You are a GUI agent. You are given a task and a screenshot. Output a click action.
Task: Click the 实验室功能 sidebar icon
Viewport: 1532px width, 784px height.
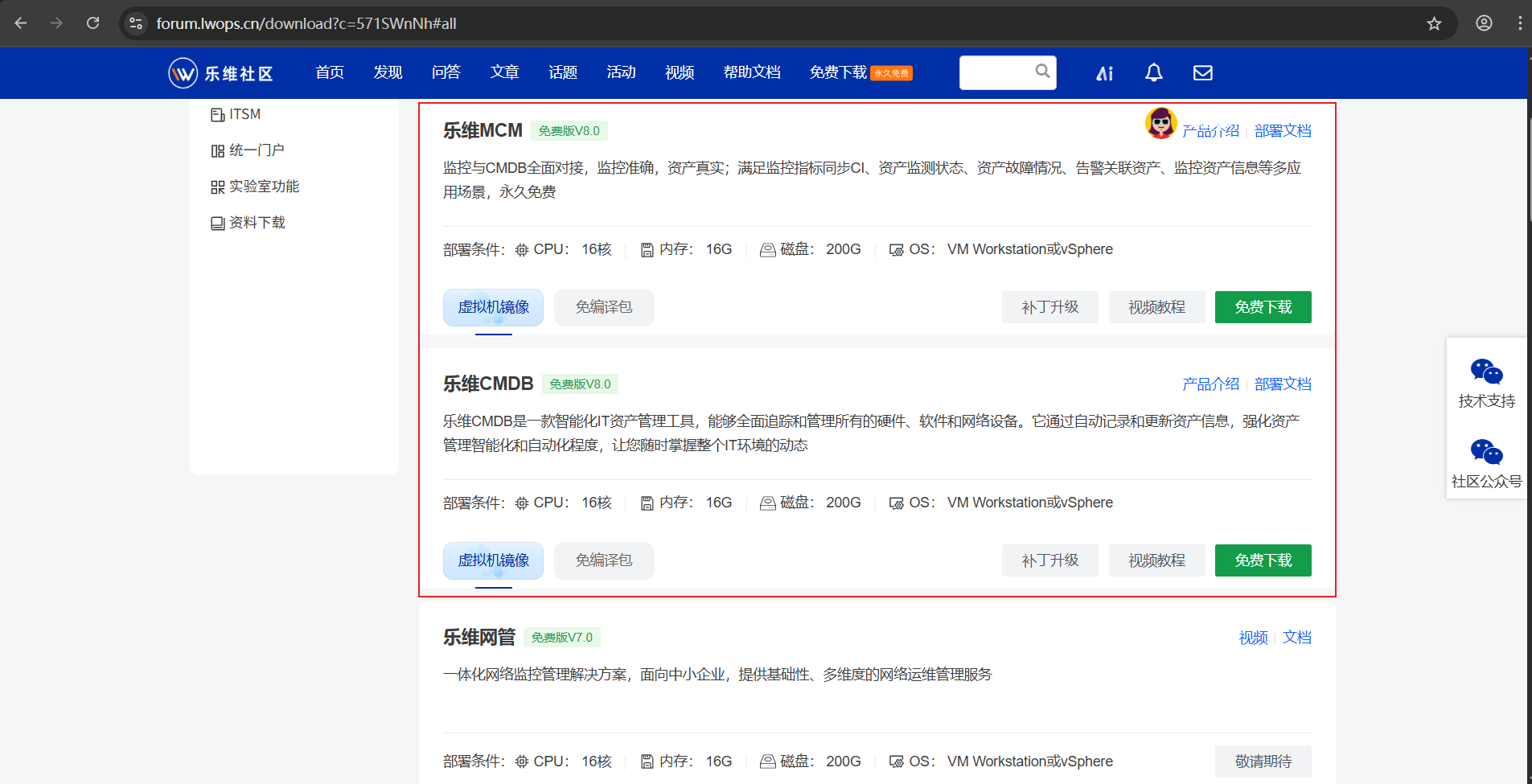coord(217,187)
